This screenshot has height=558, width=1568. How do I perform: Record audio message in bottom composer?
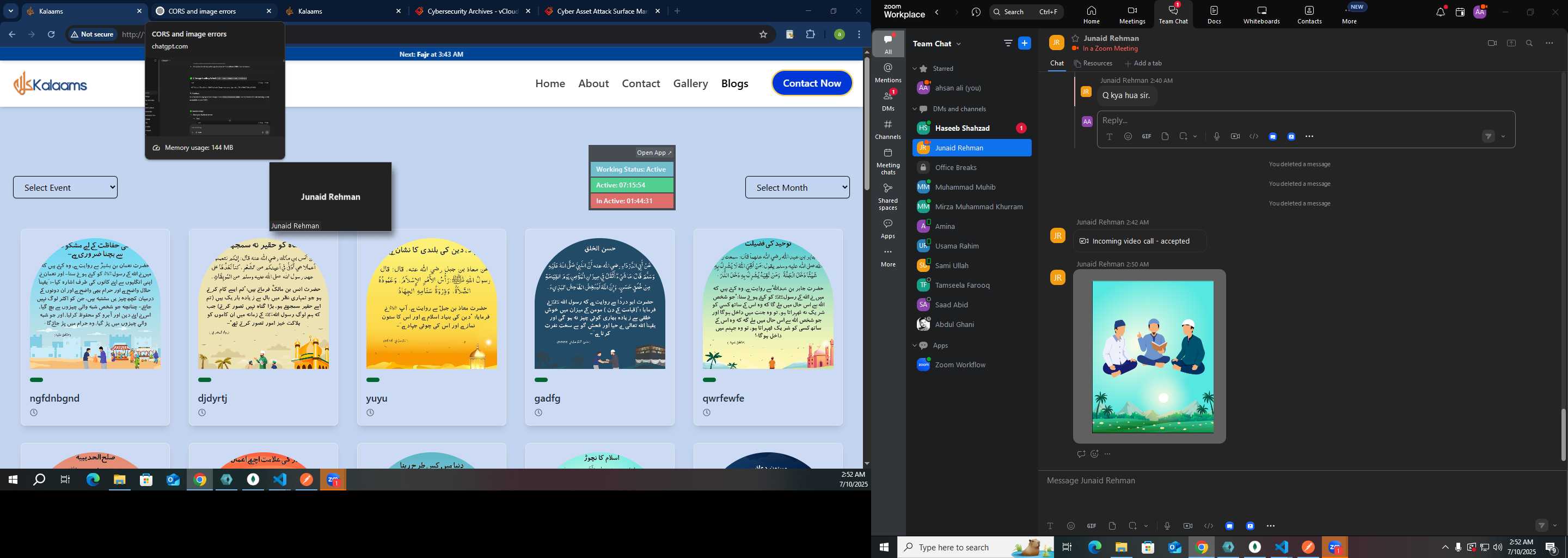tap(1167, 526)
